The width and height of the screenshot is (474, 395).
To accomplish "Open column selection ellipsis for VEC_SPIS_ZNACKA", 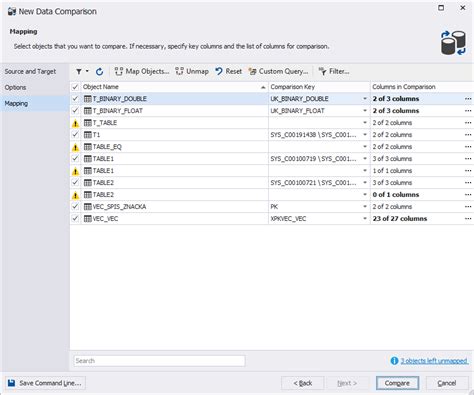I will pyautogui.click(x=468, y=207).
